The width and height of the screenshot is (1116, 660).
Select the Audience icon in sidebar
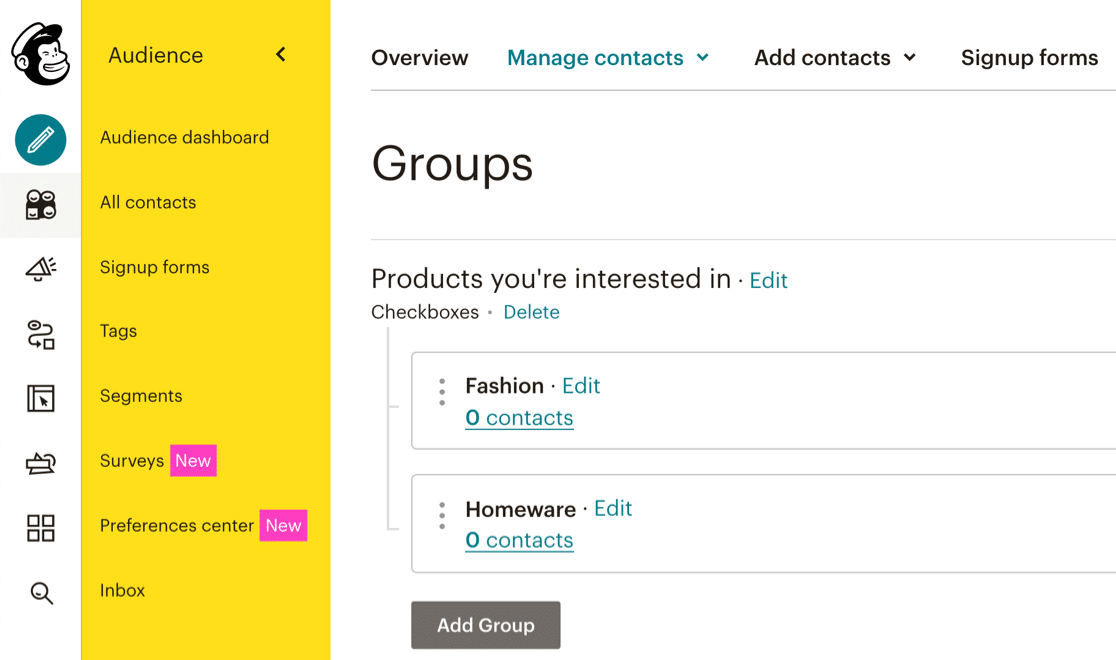point(41,205)
